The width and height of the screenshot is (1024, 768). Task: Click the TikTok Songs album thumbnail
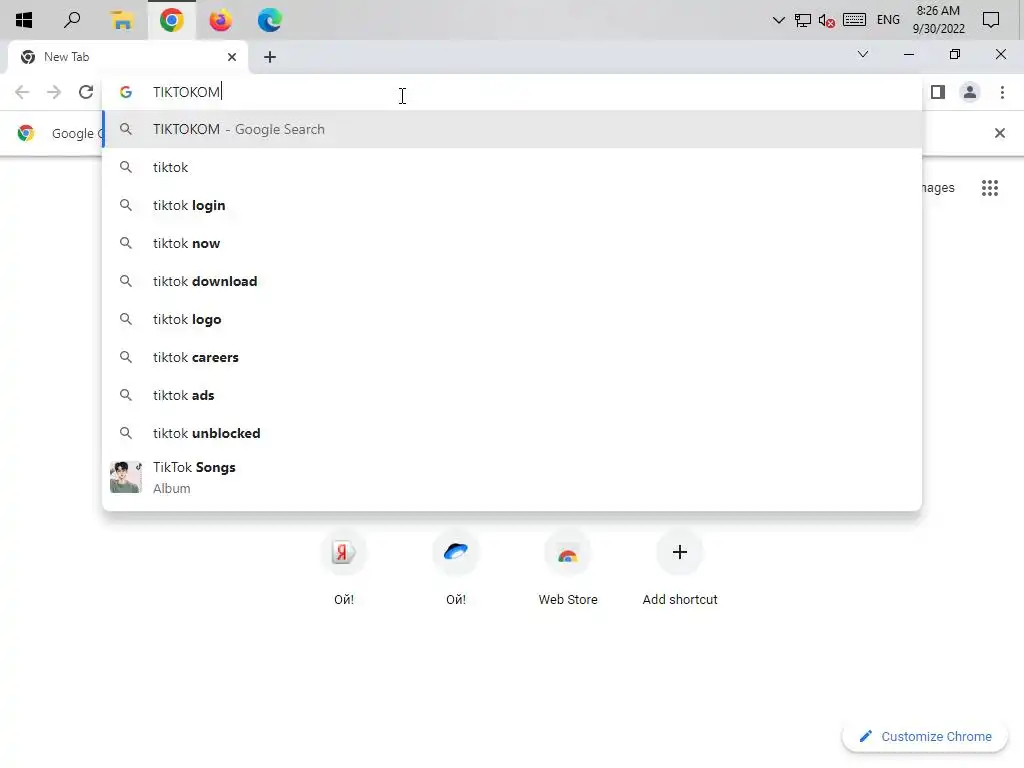point(125,477)
